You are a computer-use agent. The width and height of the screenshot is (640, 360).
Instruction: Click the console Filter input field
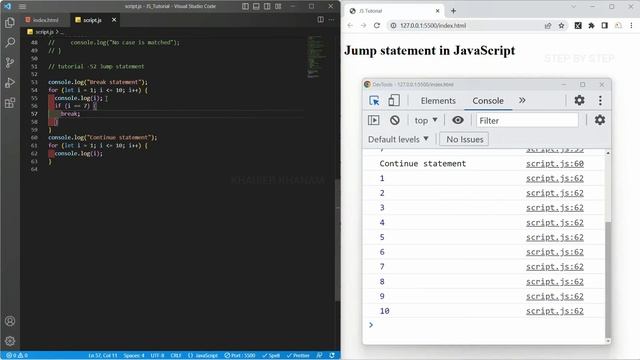(527, 120)
